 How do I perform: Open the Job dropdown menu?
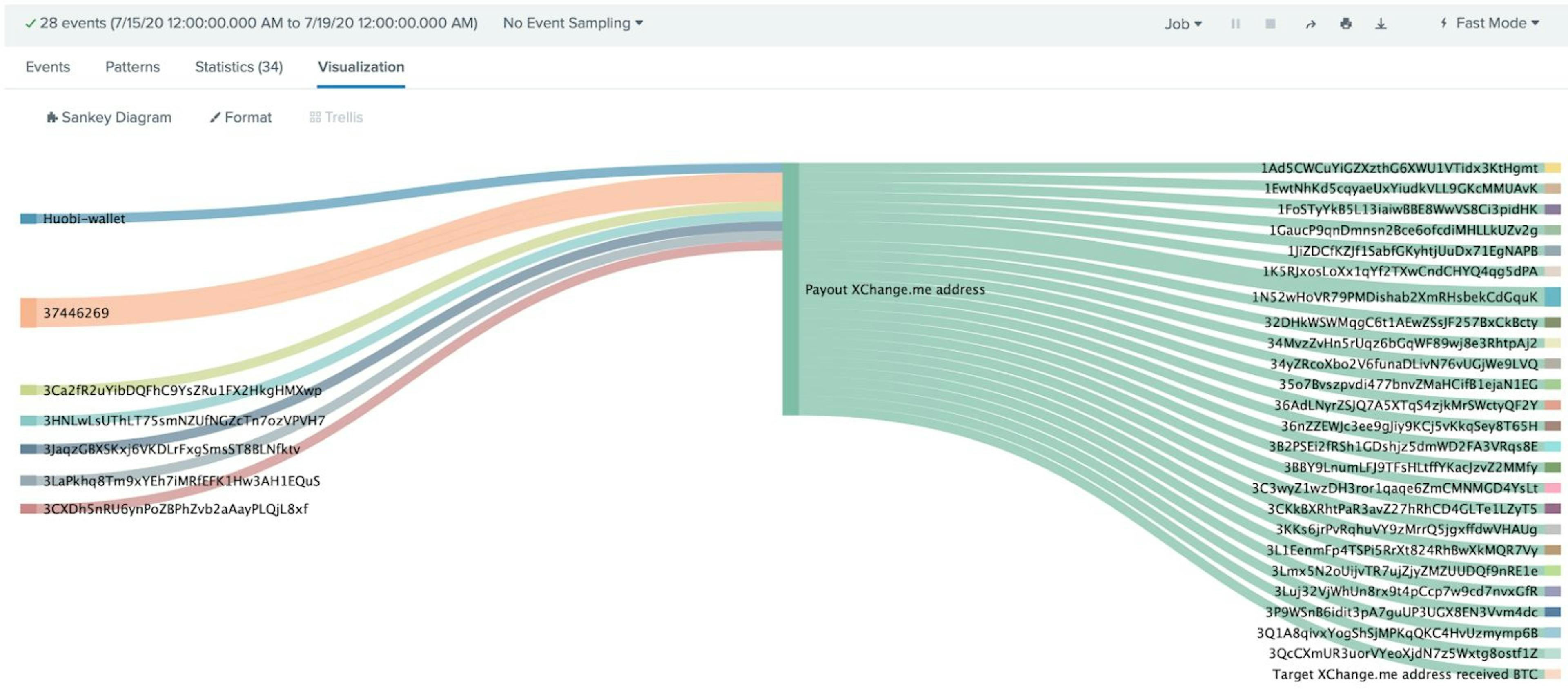(x=1183, y=24)
